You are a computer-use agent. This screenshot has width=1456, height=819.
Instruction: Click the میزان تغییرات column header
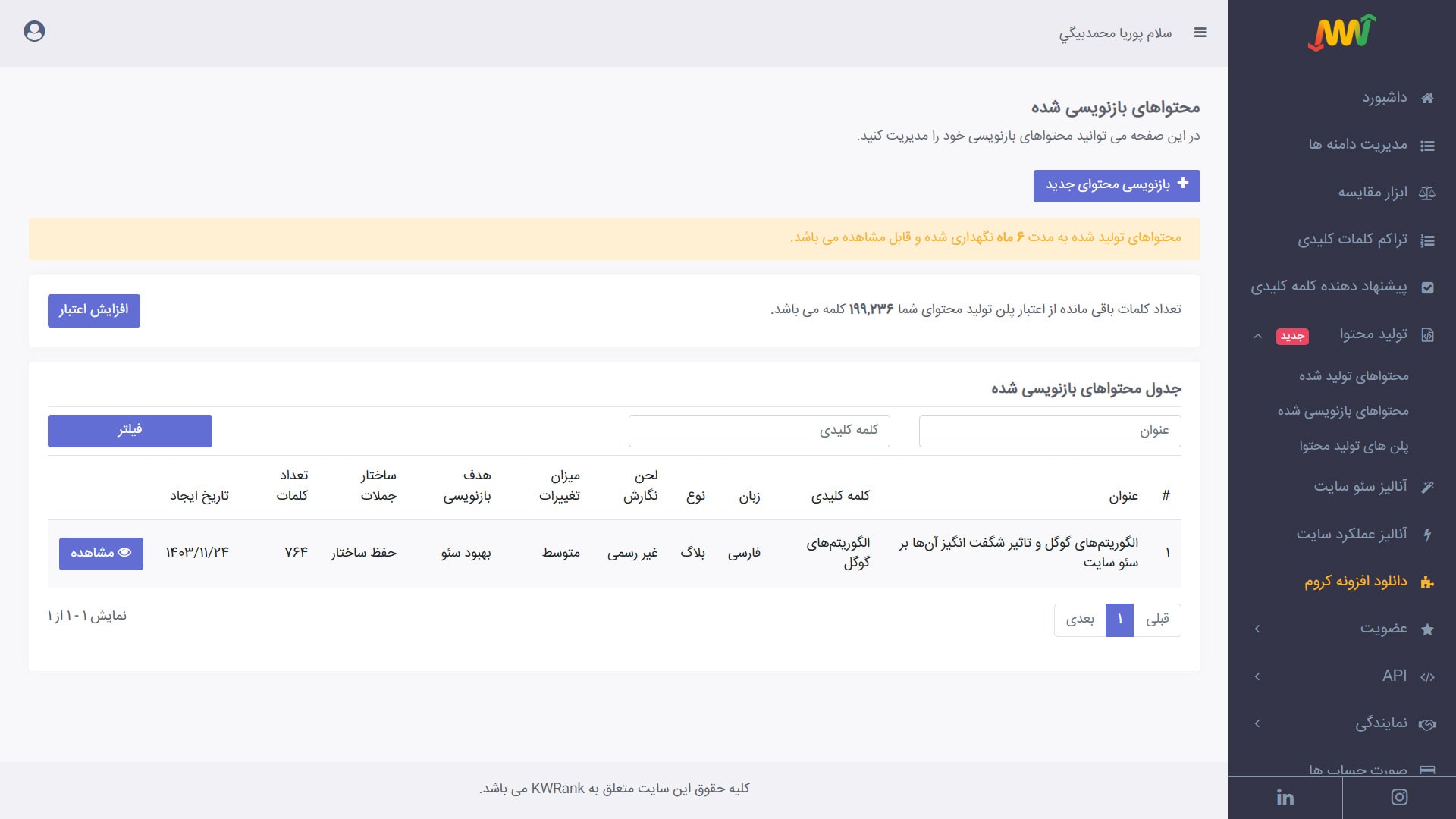[560, 485]
